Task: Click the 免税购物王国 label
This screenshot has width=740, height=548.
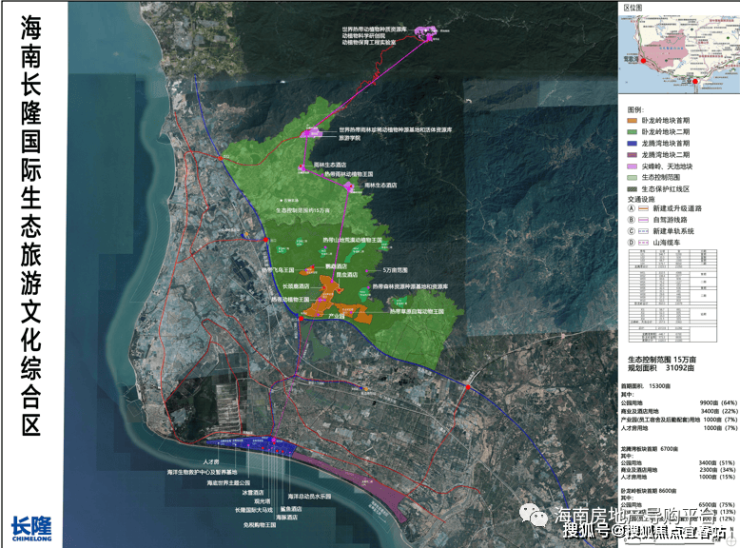Action: 260,524
